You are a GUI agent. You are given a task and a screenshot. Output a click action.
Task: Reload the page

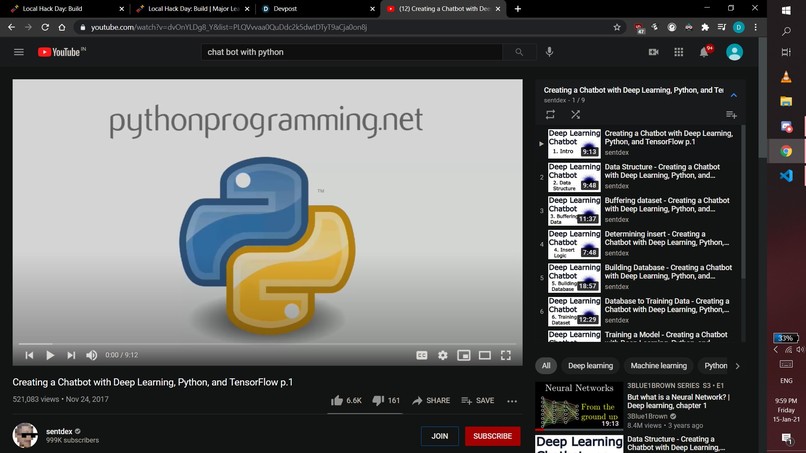click(45, 27)
